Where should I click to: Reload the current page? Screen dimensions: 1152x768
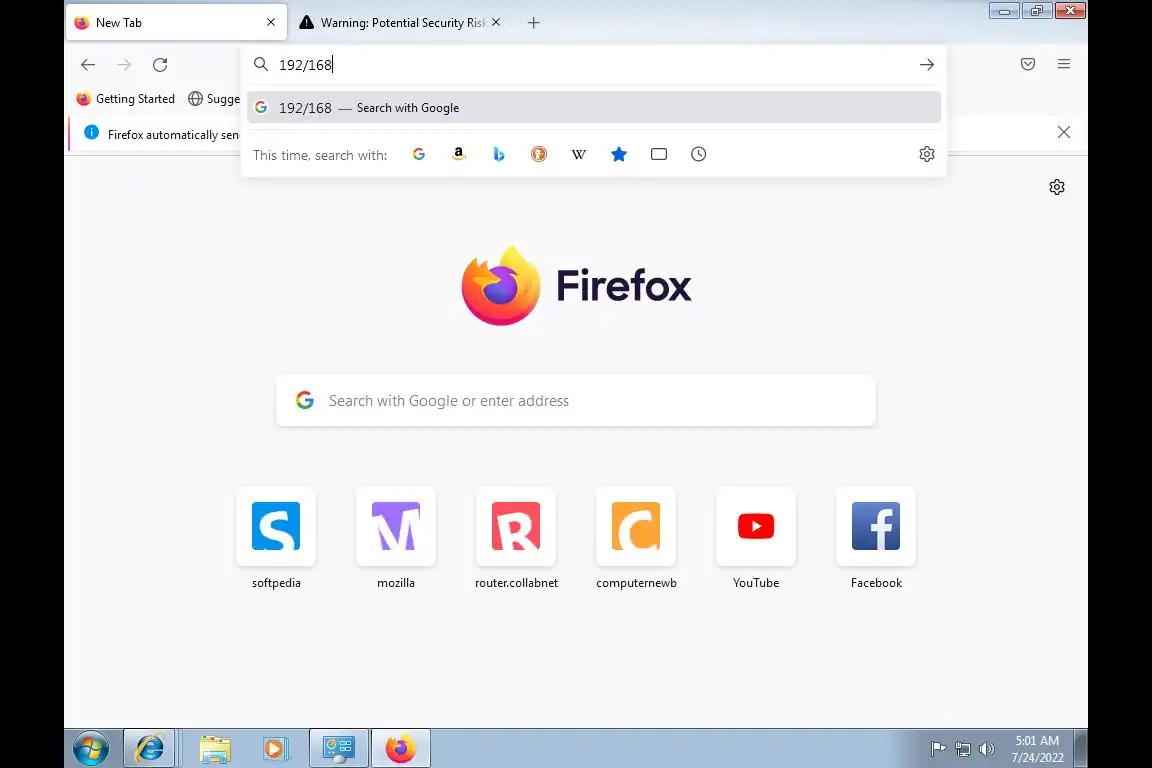(x=160, y=65)
